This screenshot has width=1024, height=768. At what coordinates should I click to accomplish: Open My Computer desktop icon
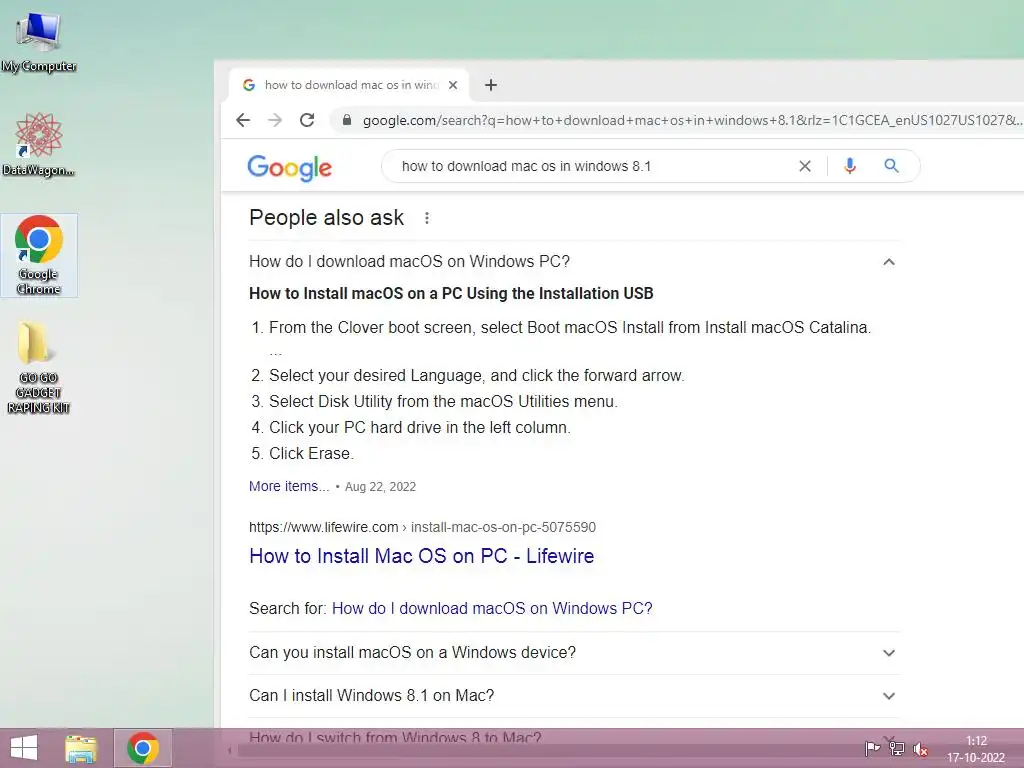[39, 40]
